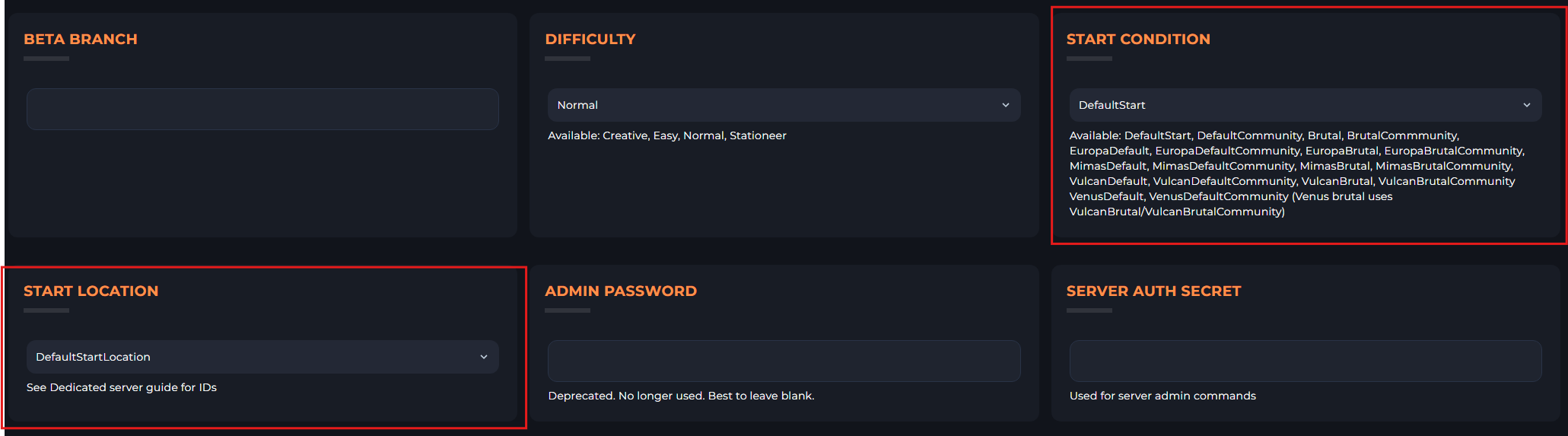
Task: Focus the Beta Branch text field
Action: coord(262,109)
